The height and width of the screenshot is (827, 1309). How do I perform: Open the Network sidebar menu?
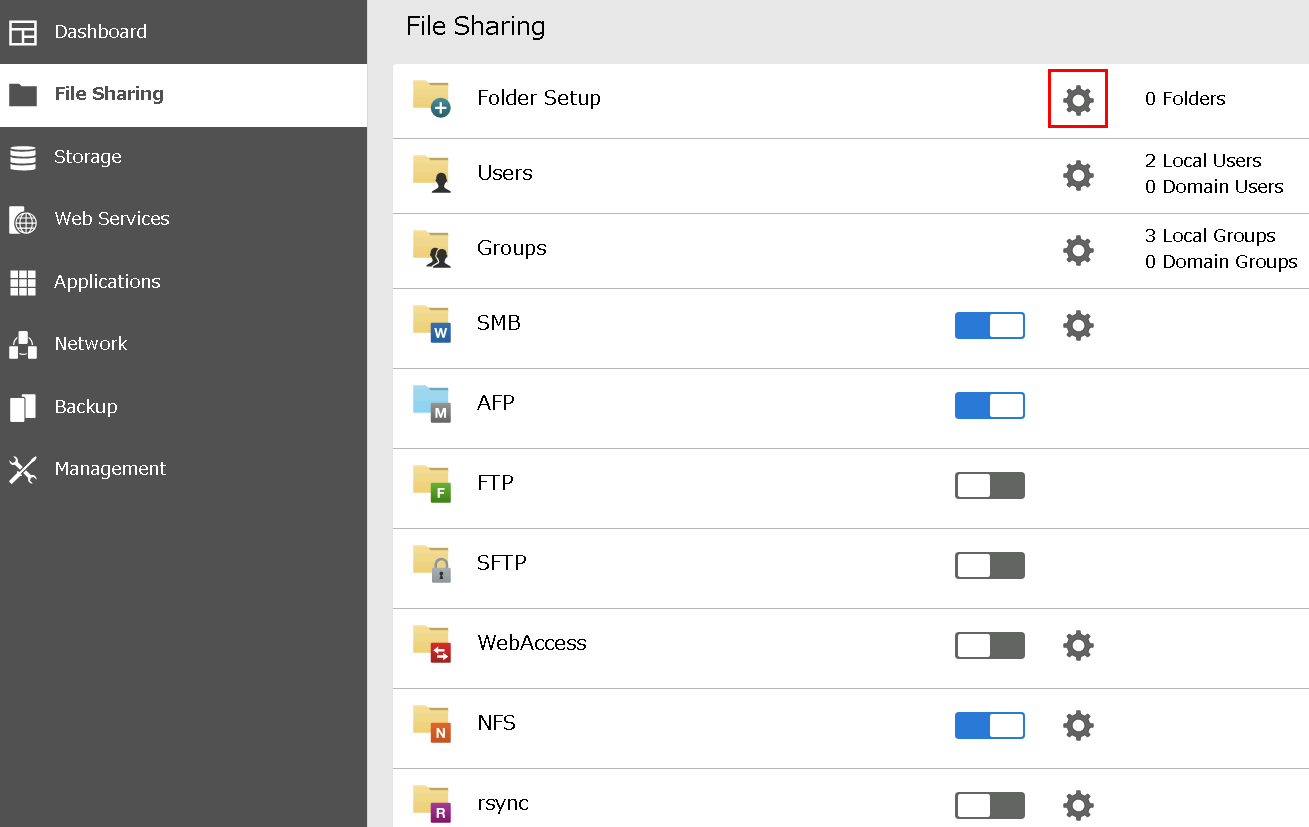click(x=90, y=344)
